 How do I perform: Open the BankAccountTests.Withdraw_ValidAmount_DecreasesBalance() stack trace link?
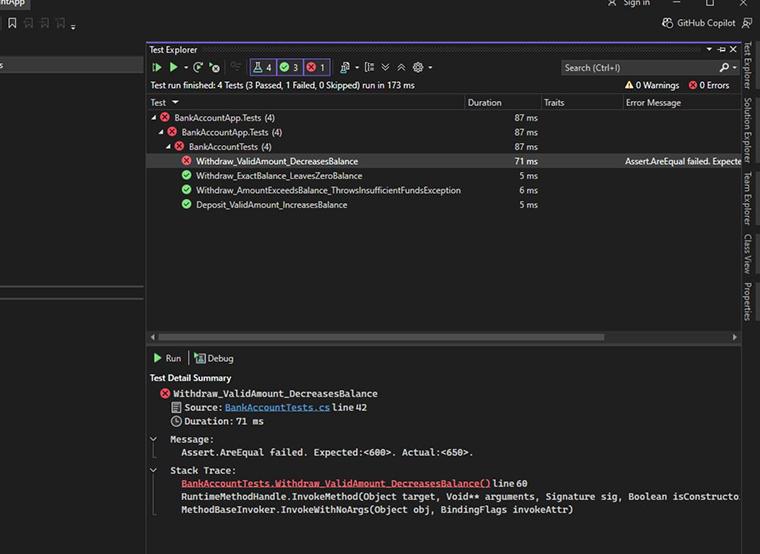click(x=335, y=484)
